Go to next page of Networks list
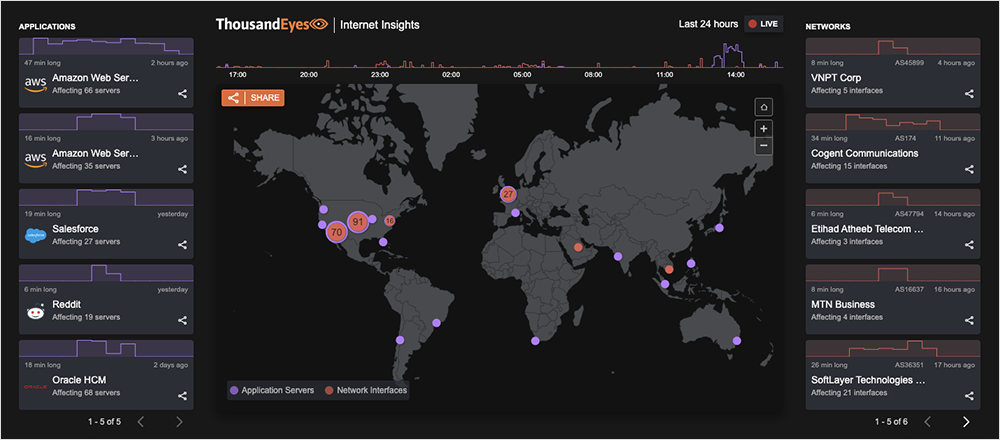This screenshot has width=1000, height=440. coord(965,422)
